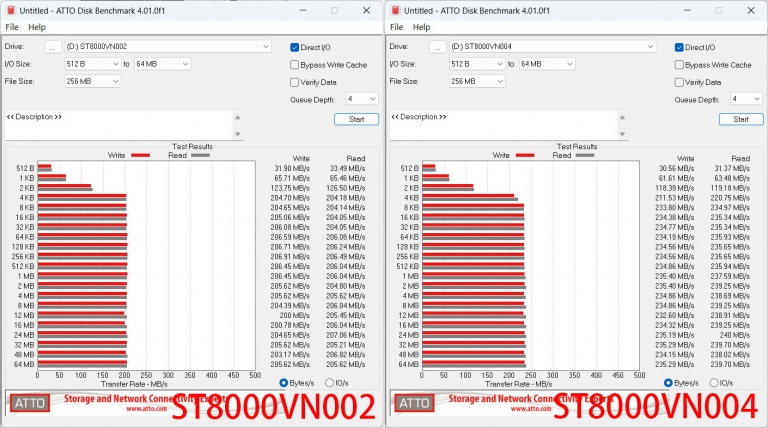Click red Write legend swatch in ST8000VN002 window

(x=141, y=155)
